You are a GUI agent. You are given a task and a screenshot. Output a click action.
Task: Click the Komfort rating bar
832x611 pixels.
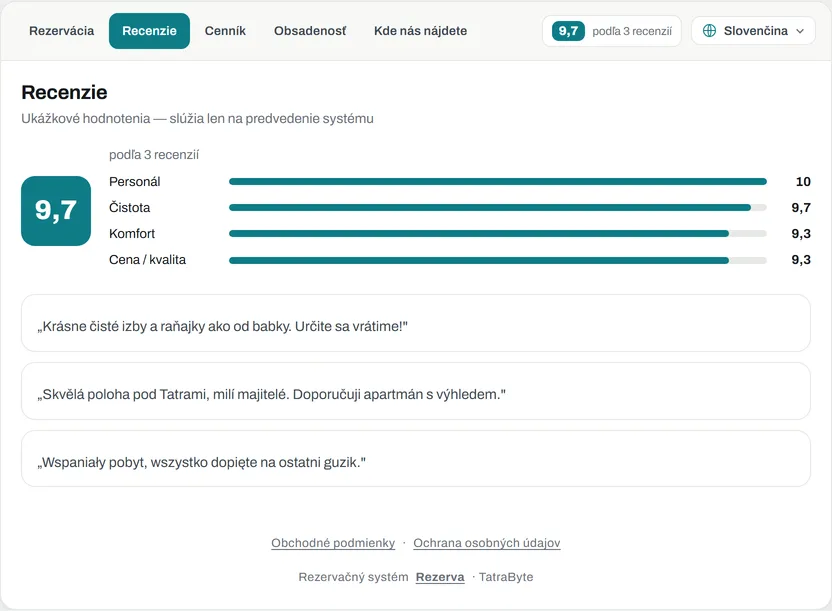(x=498, y=233)
